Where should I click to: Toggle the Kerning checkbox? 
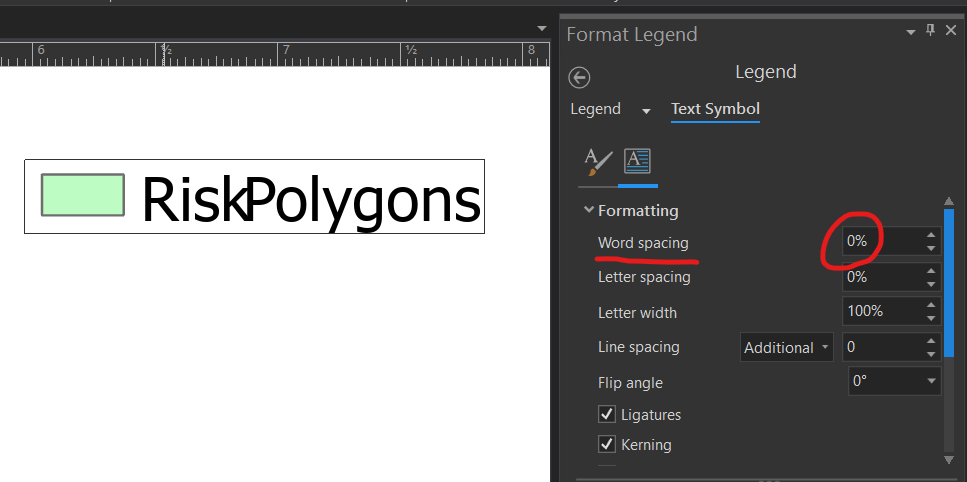tap(607, 444)
